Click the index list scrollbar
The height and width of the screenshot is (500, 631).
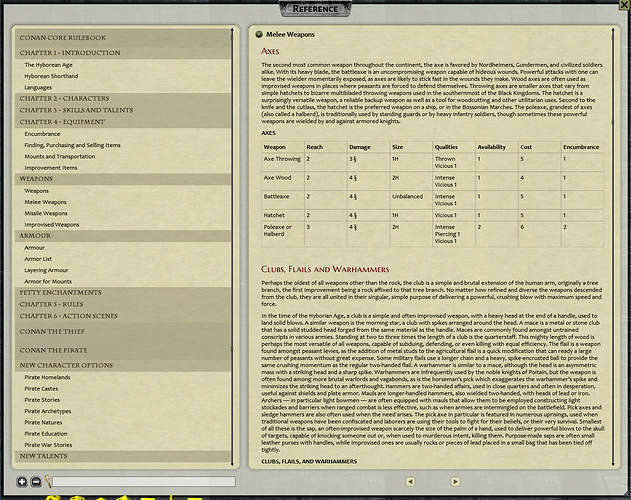point(232,247)
